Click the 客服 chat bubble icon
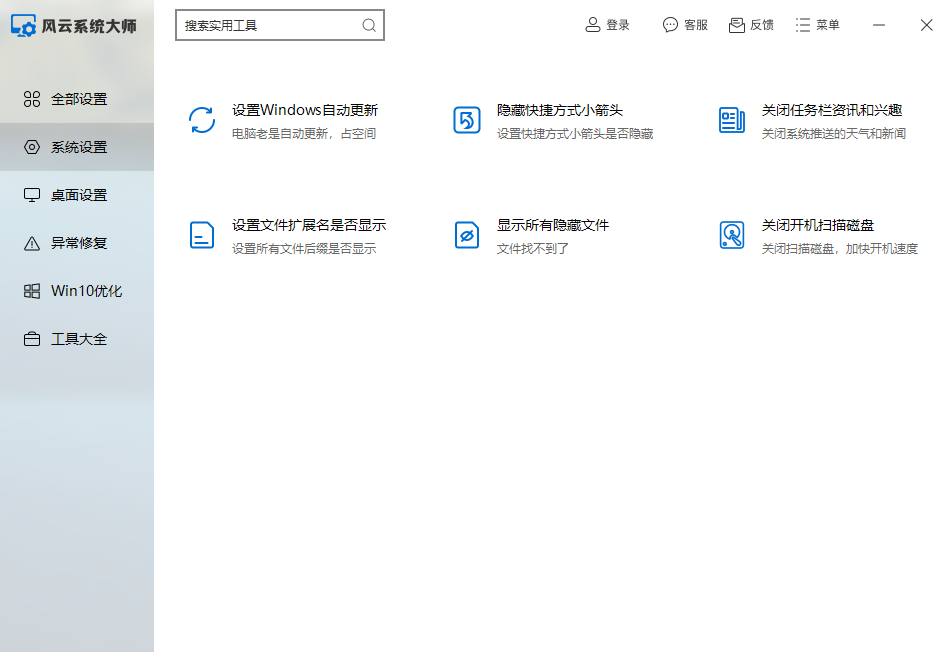This screenshot has height=652, width=951. pos(670,24)
